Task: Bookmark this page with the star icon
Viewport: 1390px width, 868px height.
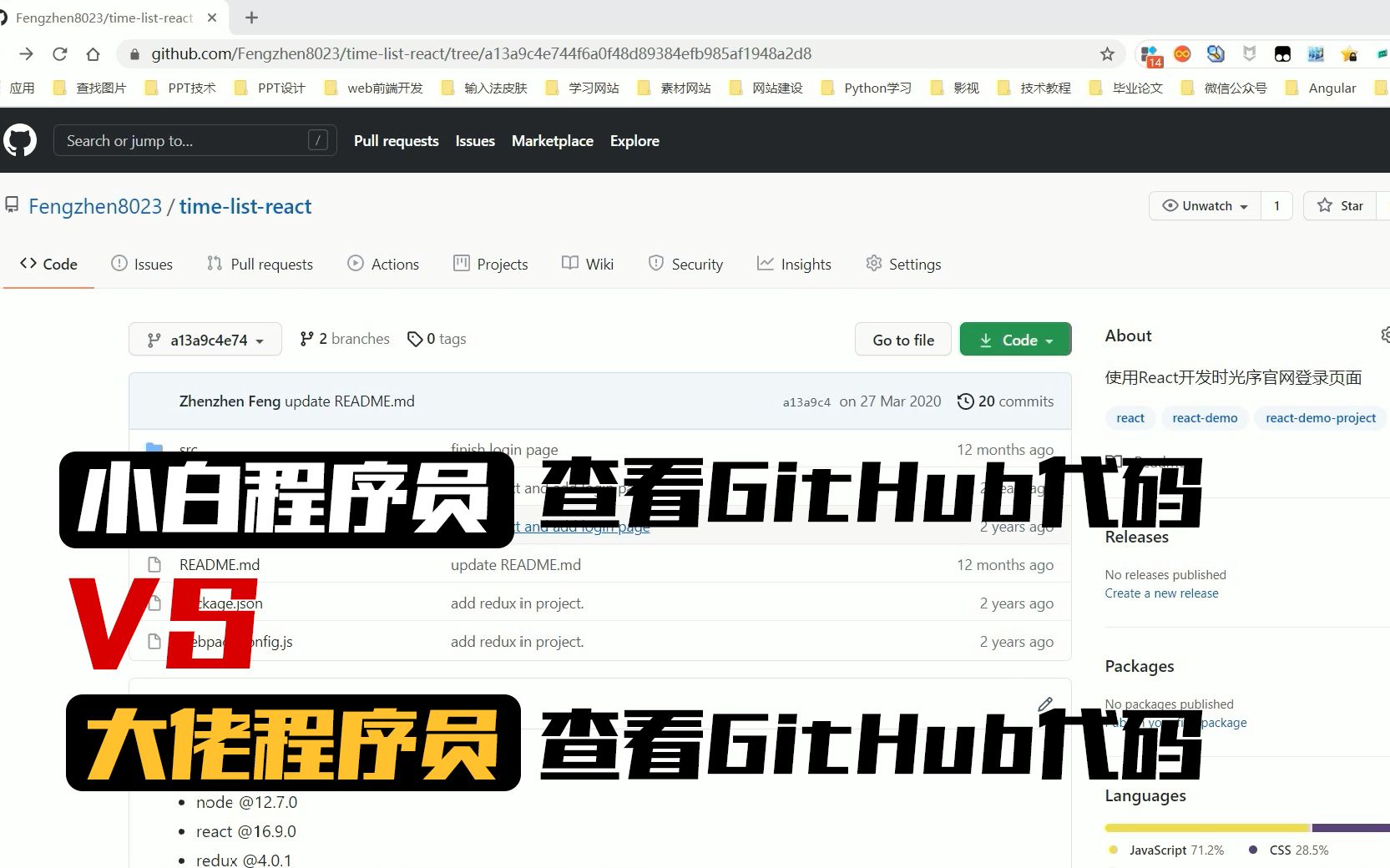Action: coord(1107,54)
